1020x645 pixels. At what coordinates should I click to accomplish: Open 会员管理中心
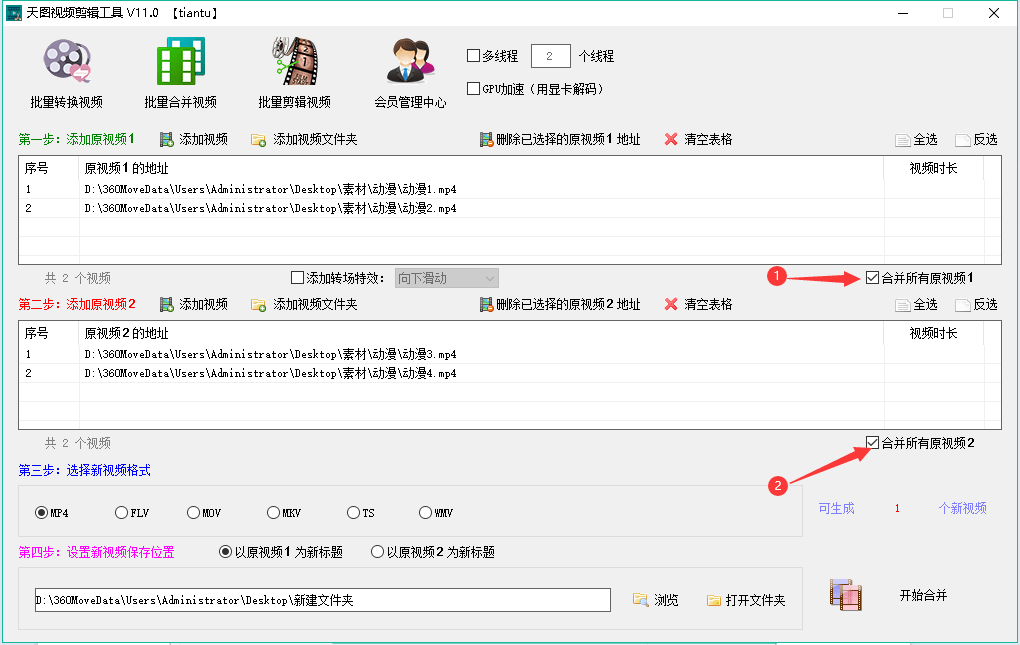click(410, 73)
